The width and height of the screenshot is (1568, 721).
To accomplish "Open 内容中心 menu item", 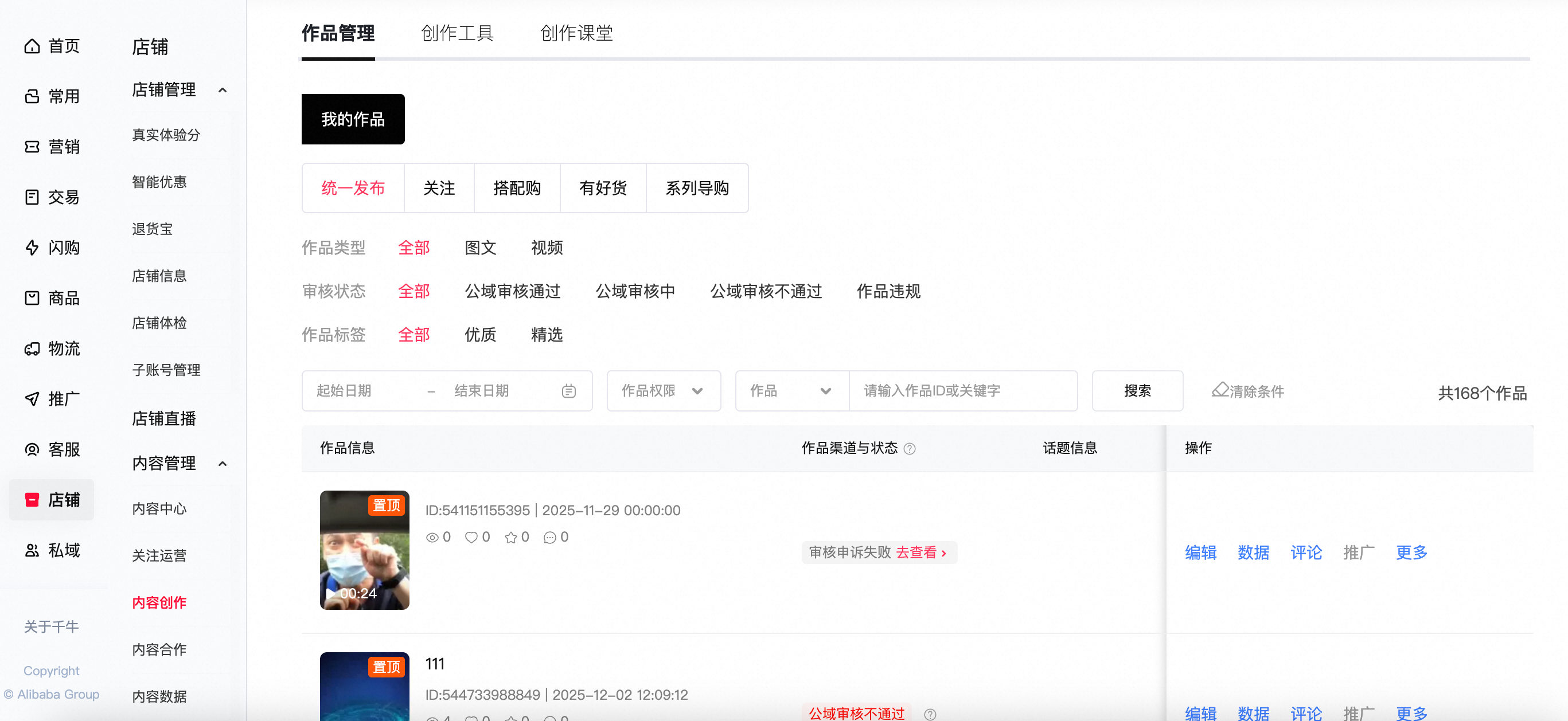I will pos(159,509).
